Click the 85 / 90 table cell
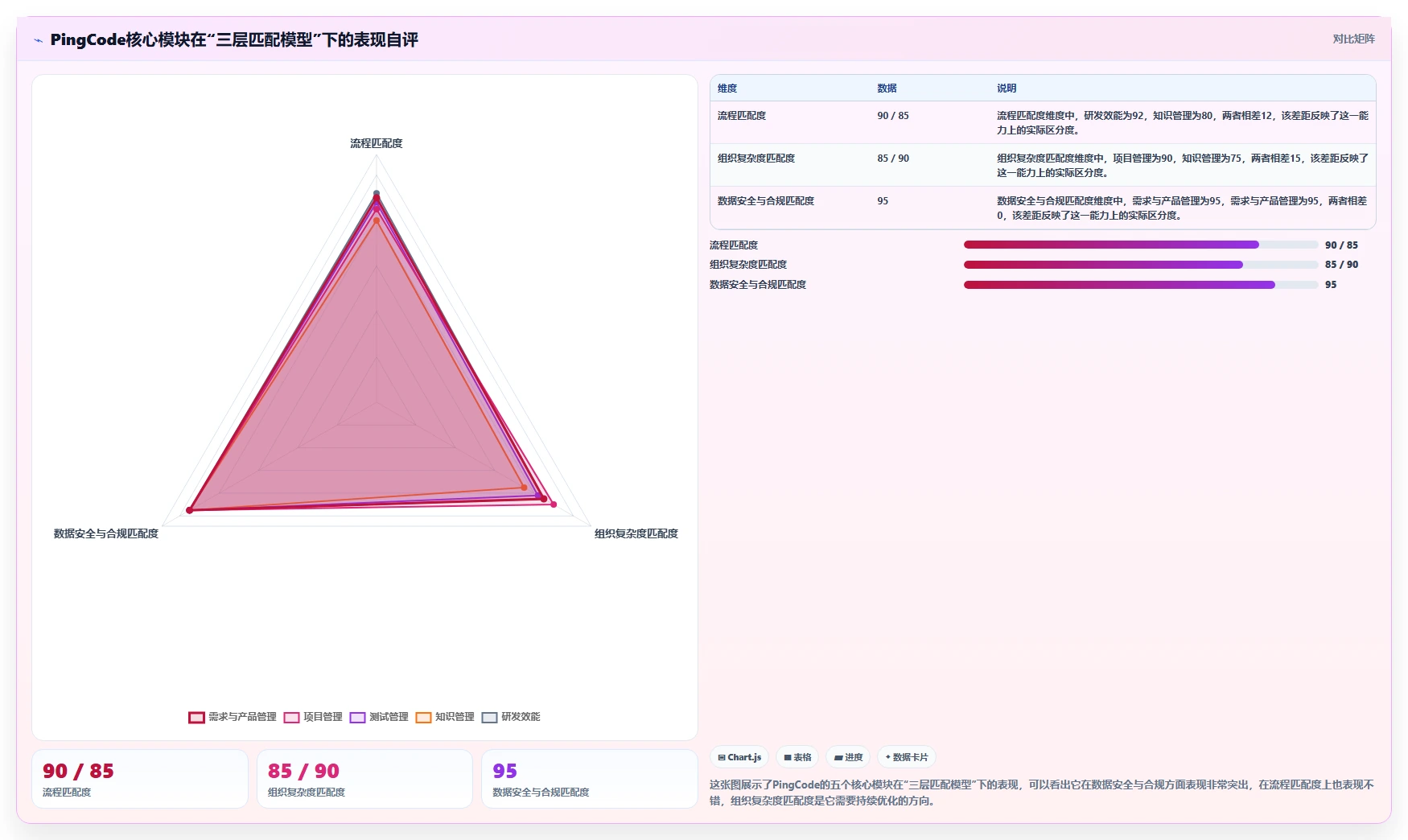Image resolution: width=1408 pixels, height=840 pixels. 893,159
